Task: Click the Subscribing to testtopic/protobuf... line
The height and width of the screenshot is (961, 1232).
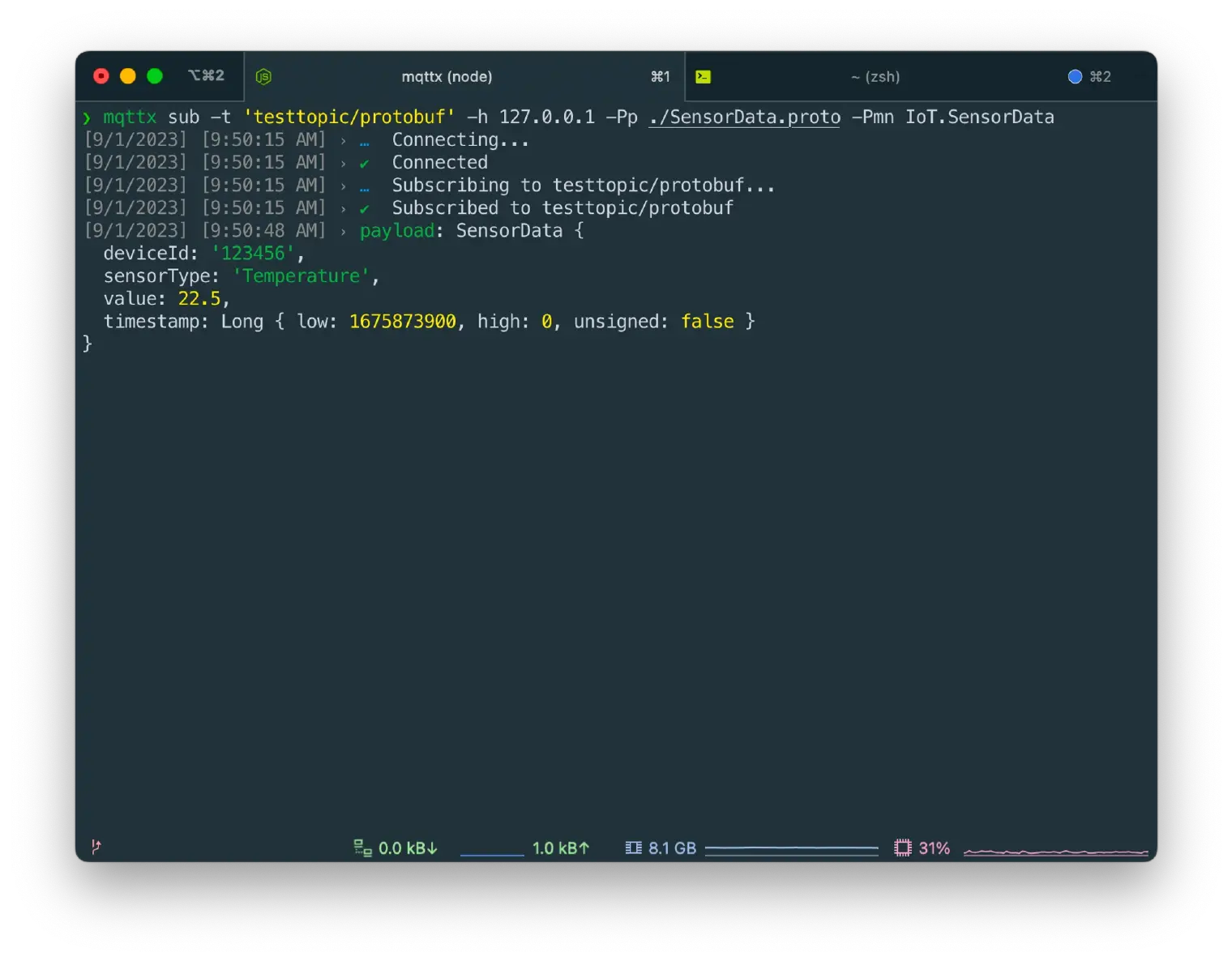Action: (584, 186)
